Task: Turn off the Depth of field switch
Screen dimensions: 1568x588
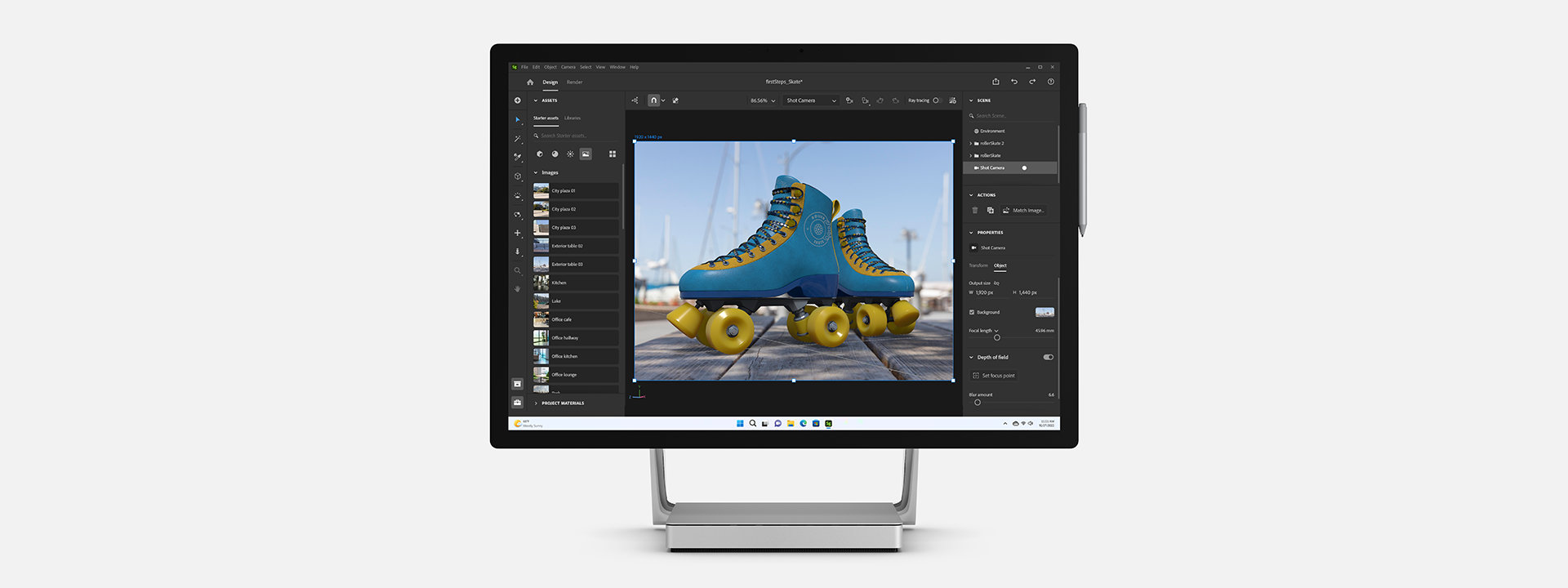Action: point(1048,357)
